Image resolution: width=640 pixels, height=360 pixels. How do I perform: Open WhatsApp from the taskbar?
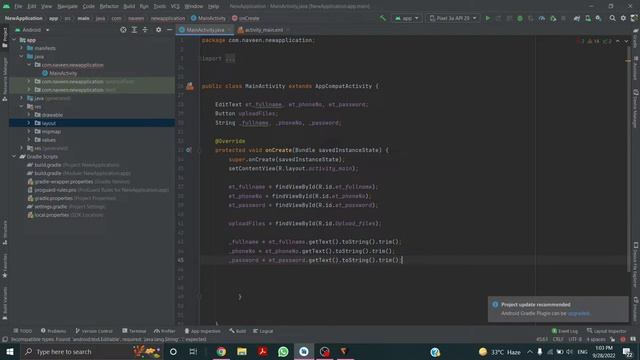coord(283,351)
